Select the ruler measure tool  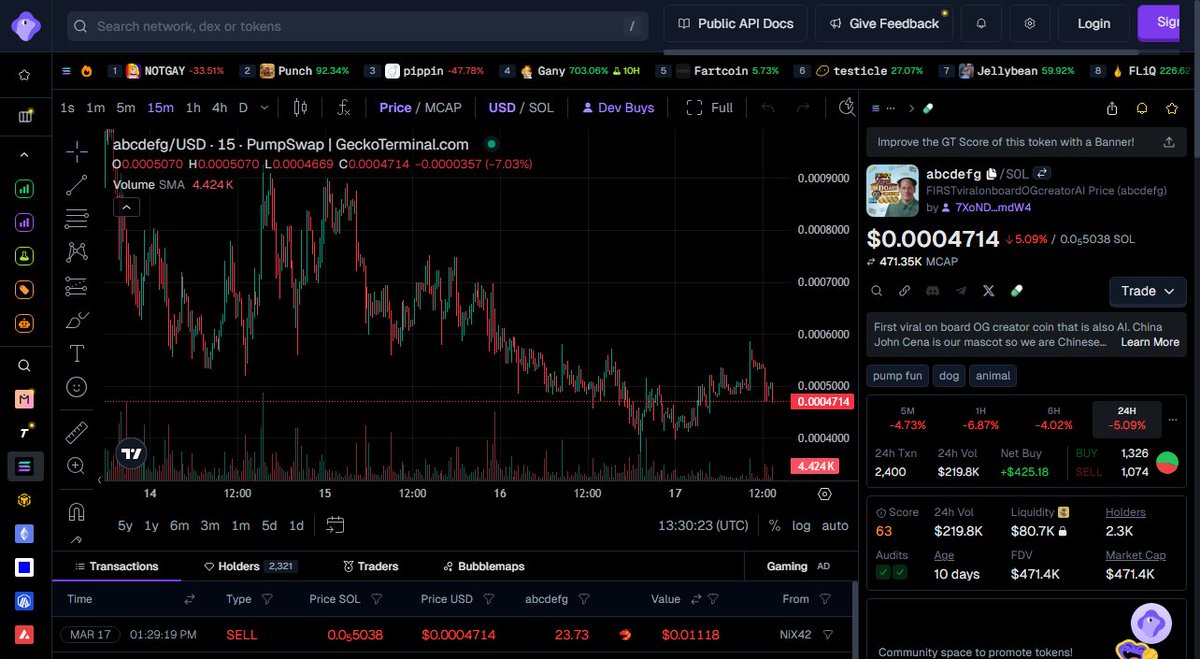click(x=76, y=432)
